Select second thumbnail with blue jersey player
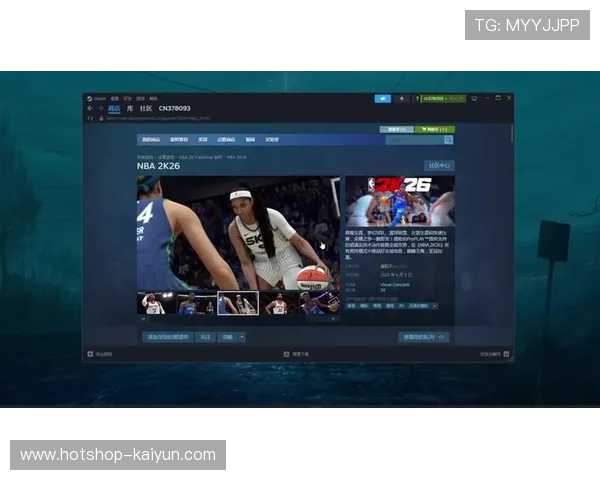Screen dimensions: 600x480 coord(196,303)
